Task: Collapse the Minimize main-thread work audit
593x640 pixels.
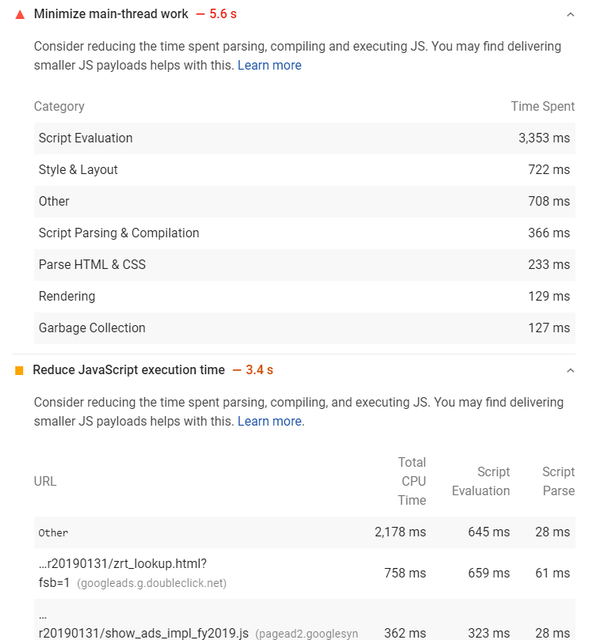Action: pyautogui.click(x=570, y=15)
